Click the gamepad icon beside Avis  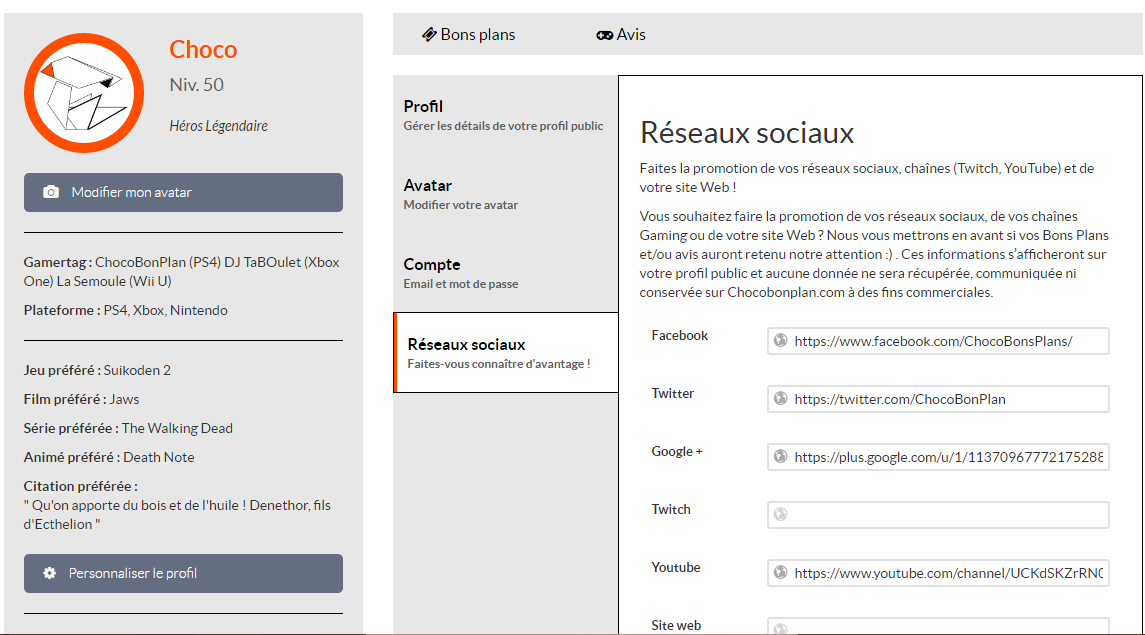point(605,35)
